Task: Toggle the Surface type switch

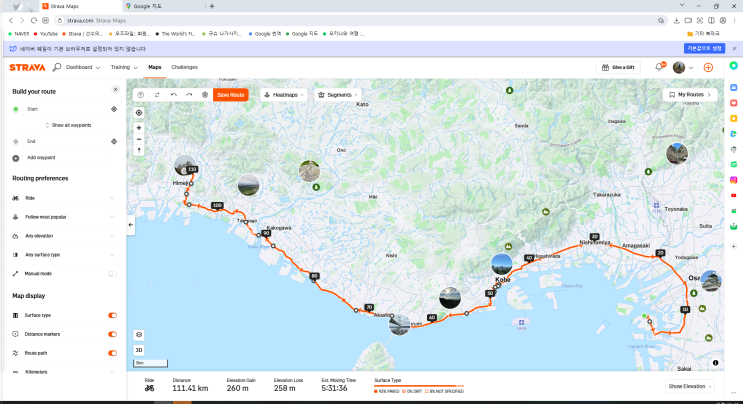Action: [112, 315]
